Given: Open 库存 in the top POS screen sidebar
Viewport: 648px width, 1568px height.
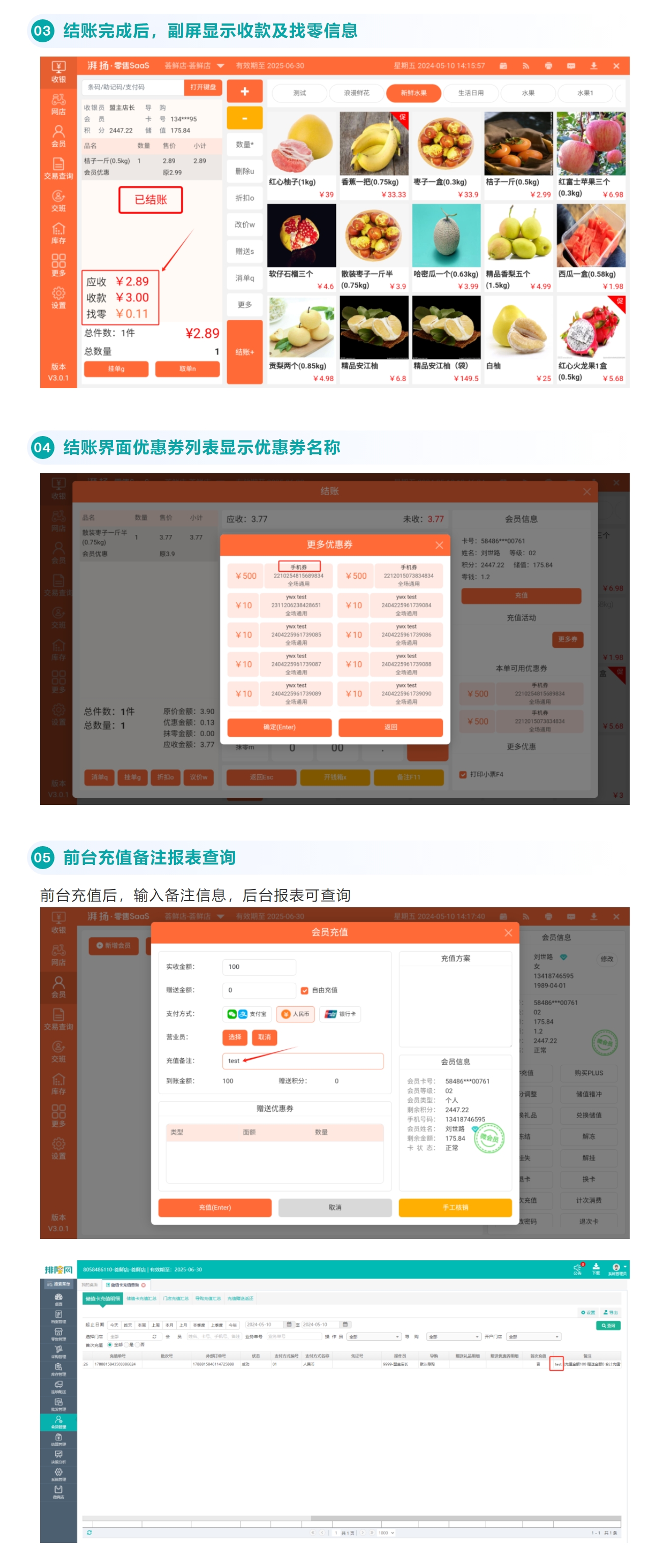Looking at the screenshot, I should (59, 232).
